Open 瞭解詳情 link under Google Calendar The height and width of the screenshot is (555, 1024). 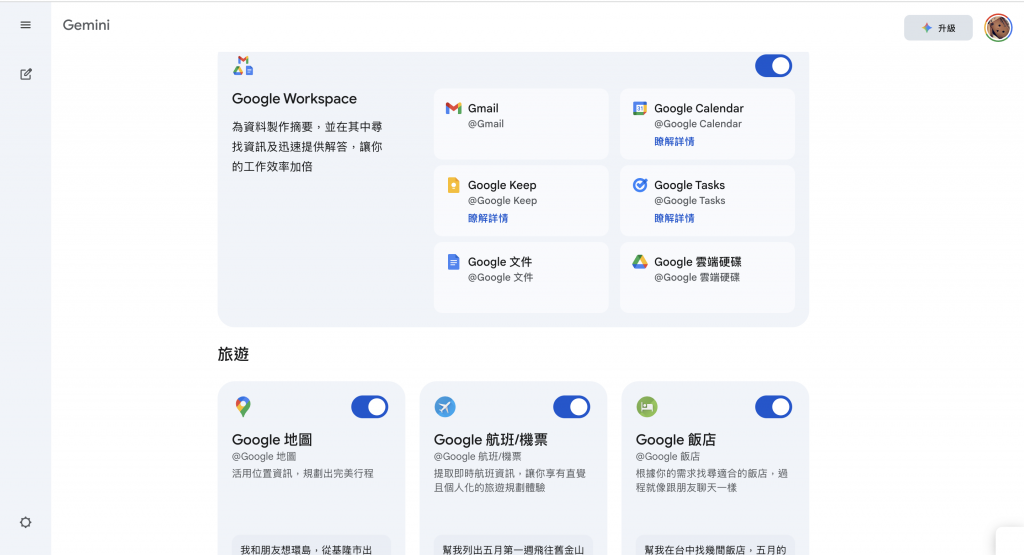coord(674,142)
